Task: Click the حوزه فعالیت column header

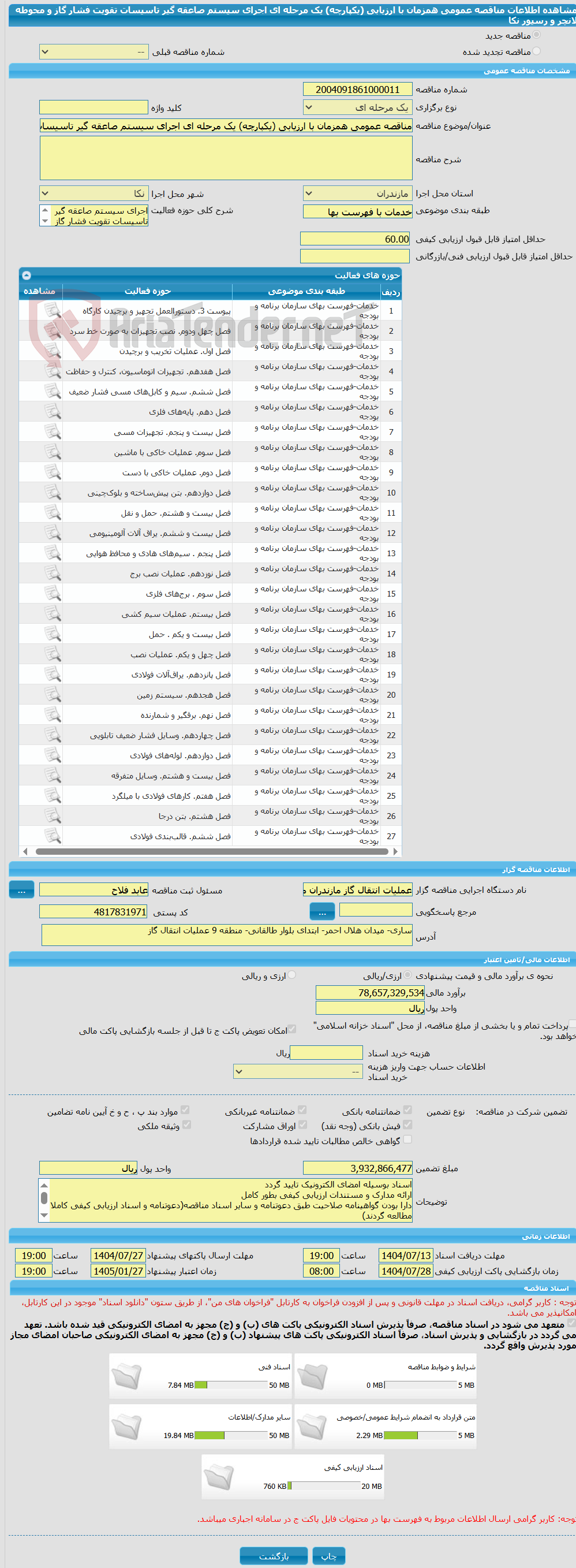Action: pos(147,292)
